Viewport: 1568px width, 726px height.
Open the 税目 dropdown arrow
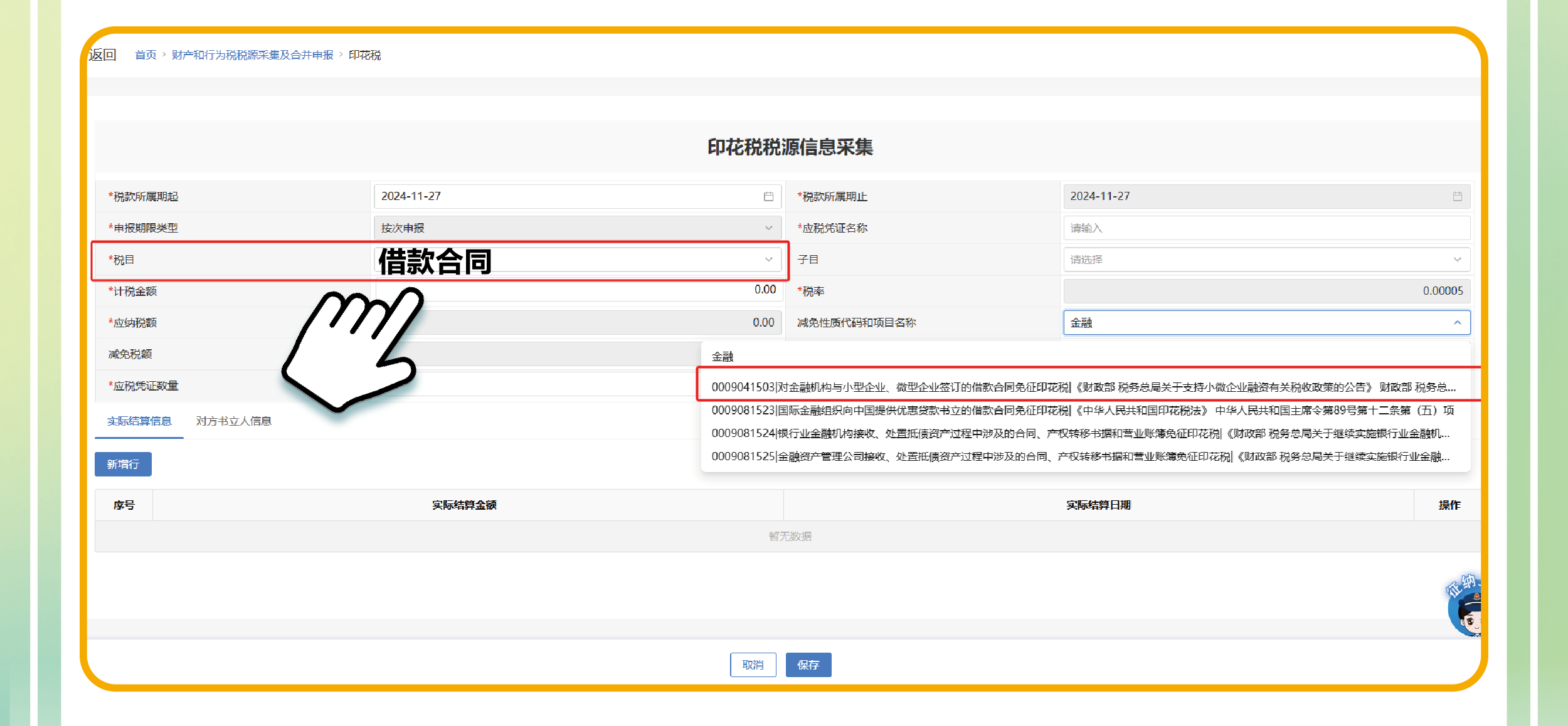pos(768,260)
